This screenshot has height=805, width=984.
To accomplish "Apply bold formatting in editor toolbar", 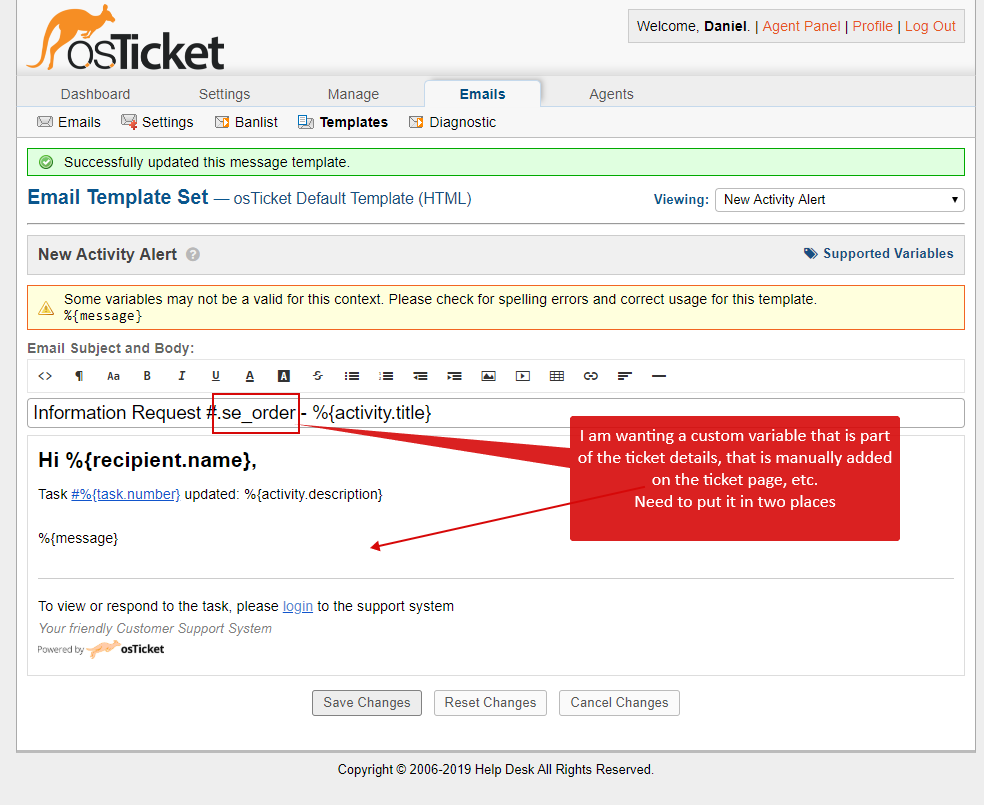I will click(x=147, y=376).
